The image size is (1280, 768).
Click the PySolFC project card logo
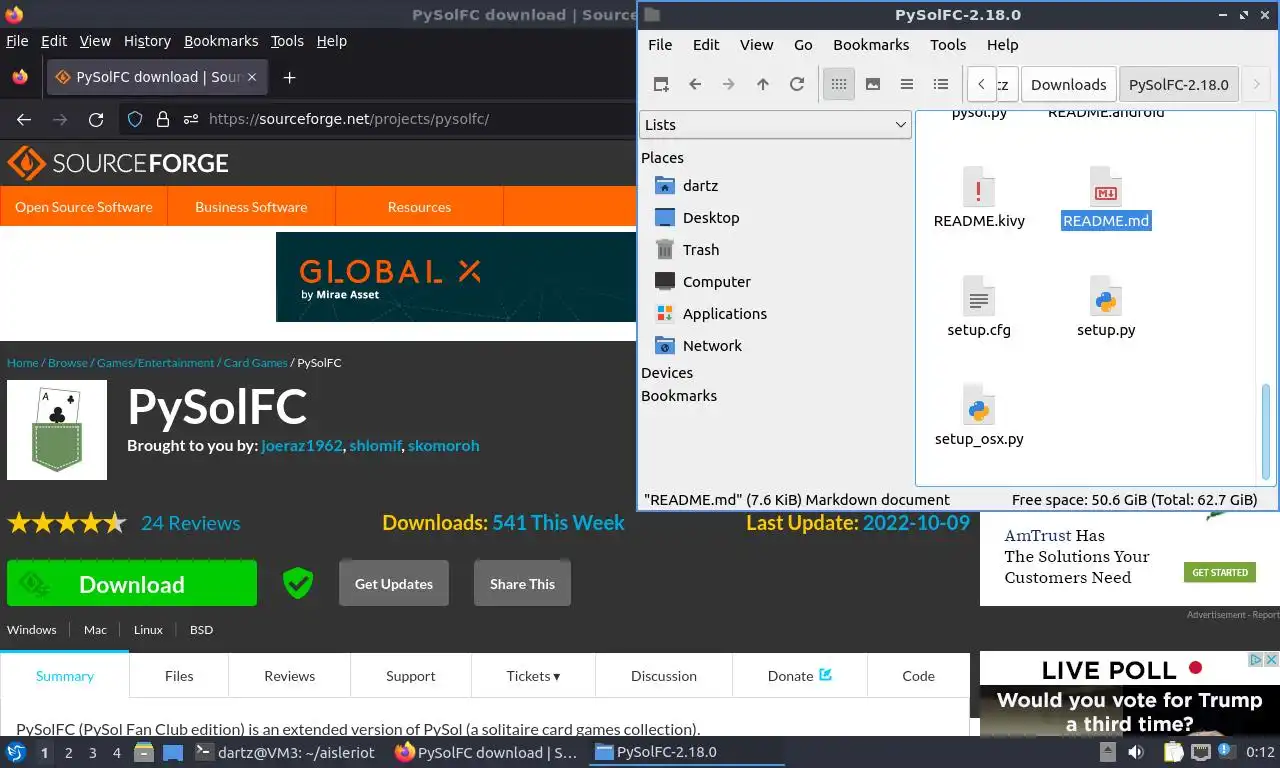(57, 430)
